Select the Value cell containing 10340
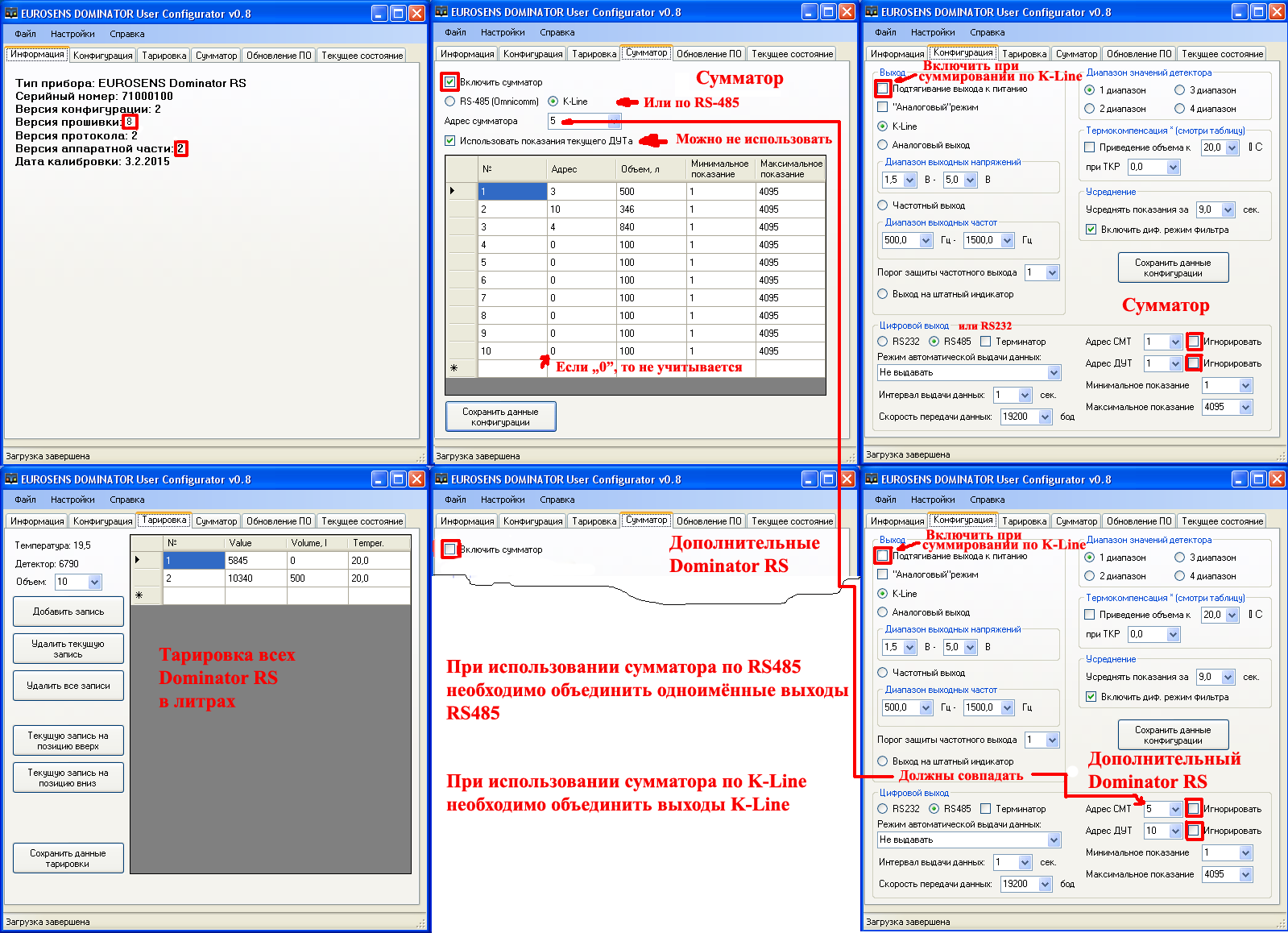Screen dimensions: 1288x933 pos(255,578)
